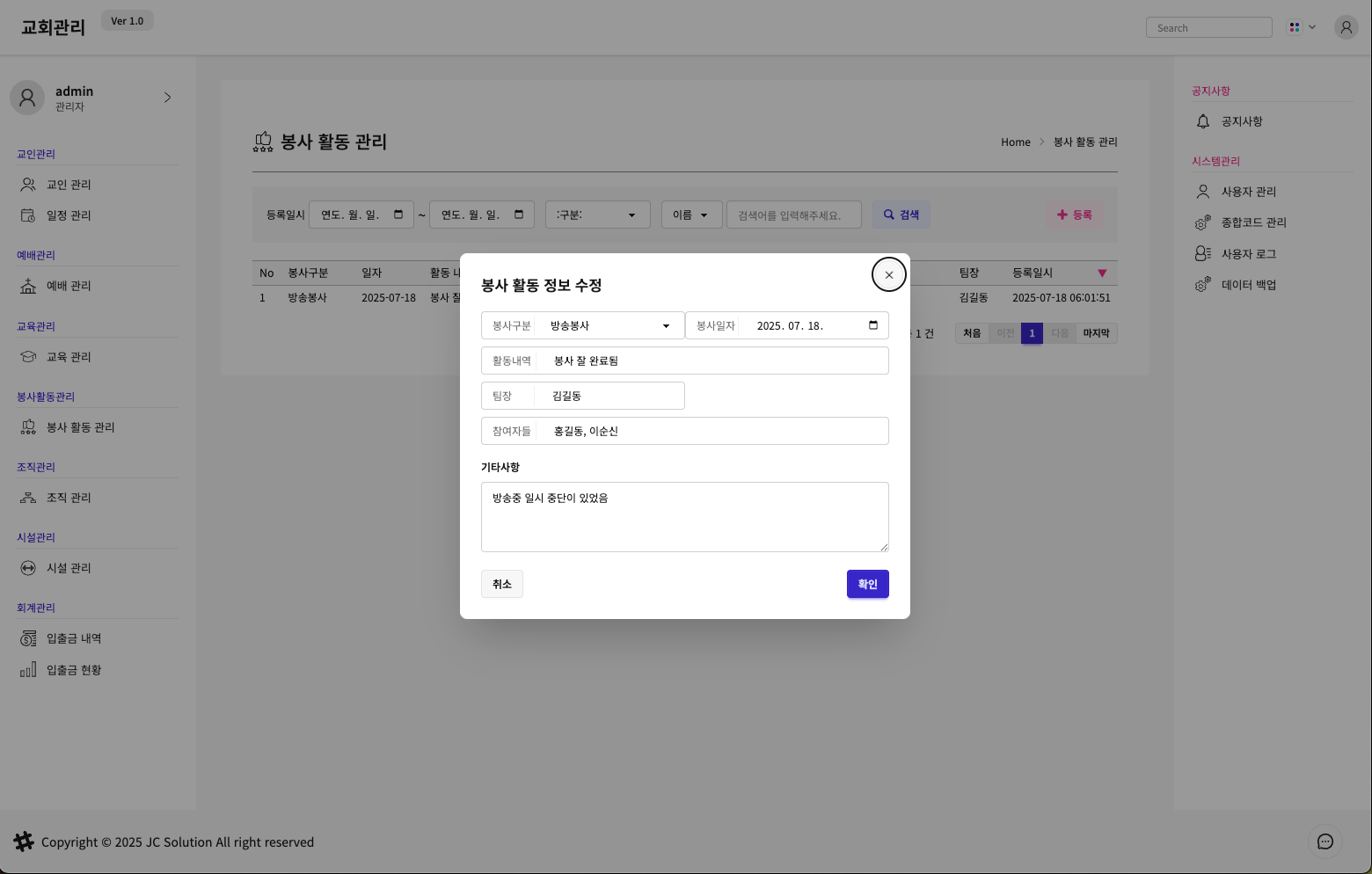1372x874 pixels.
Task: Open calendar picker in the service date field
Action: pos(873,325)
